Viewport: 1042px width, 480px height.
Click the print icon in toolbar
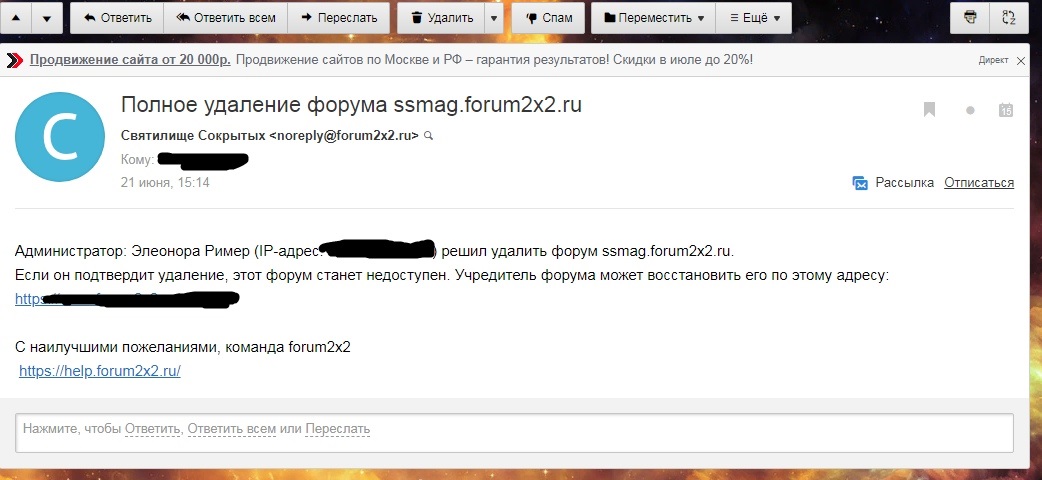click(968, 18)
